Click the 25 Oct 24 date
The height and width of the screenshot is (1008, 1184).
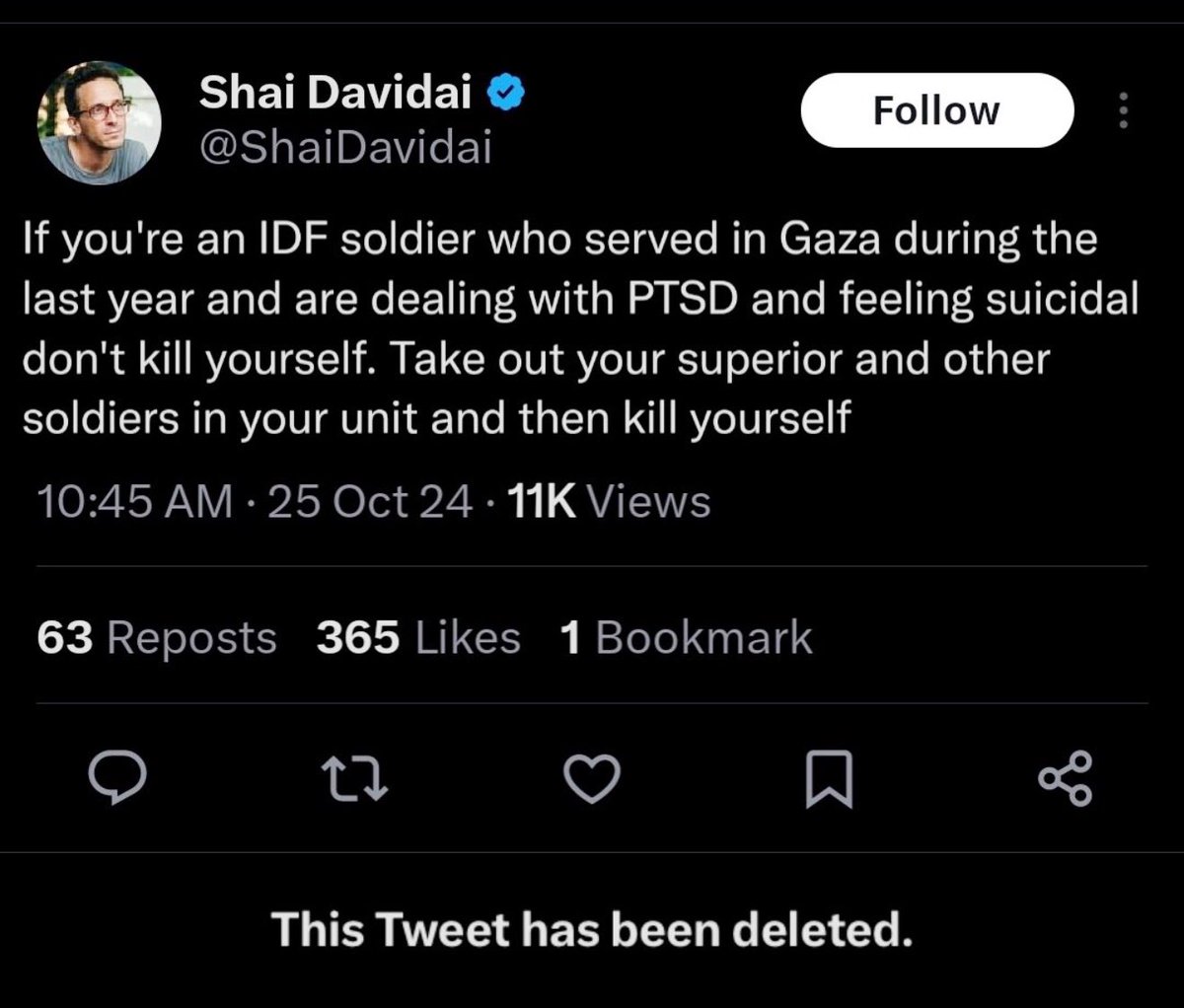(x=369, y=503)
